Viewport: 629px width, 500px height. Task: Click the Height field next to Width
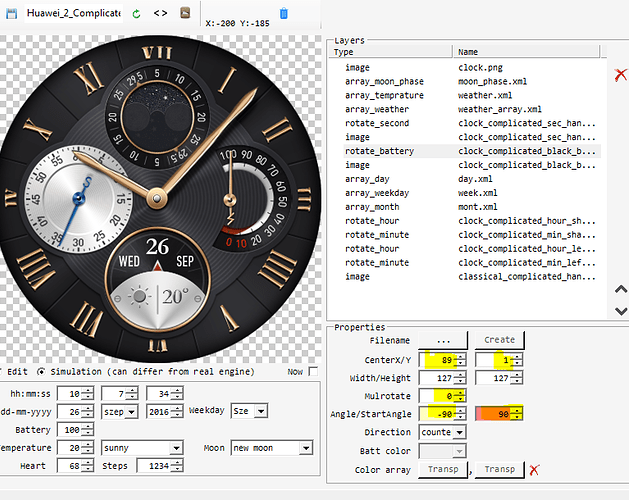499,378
